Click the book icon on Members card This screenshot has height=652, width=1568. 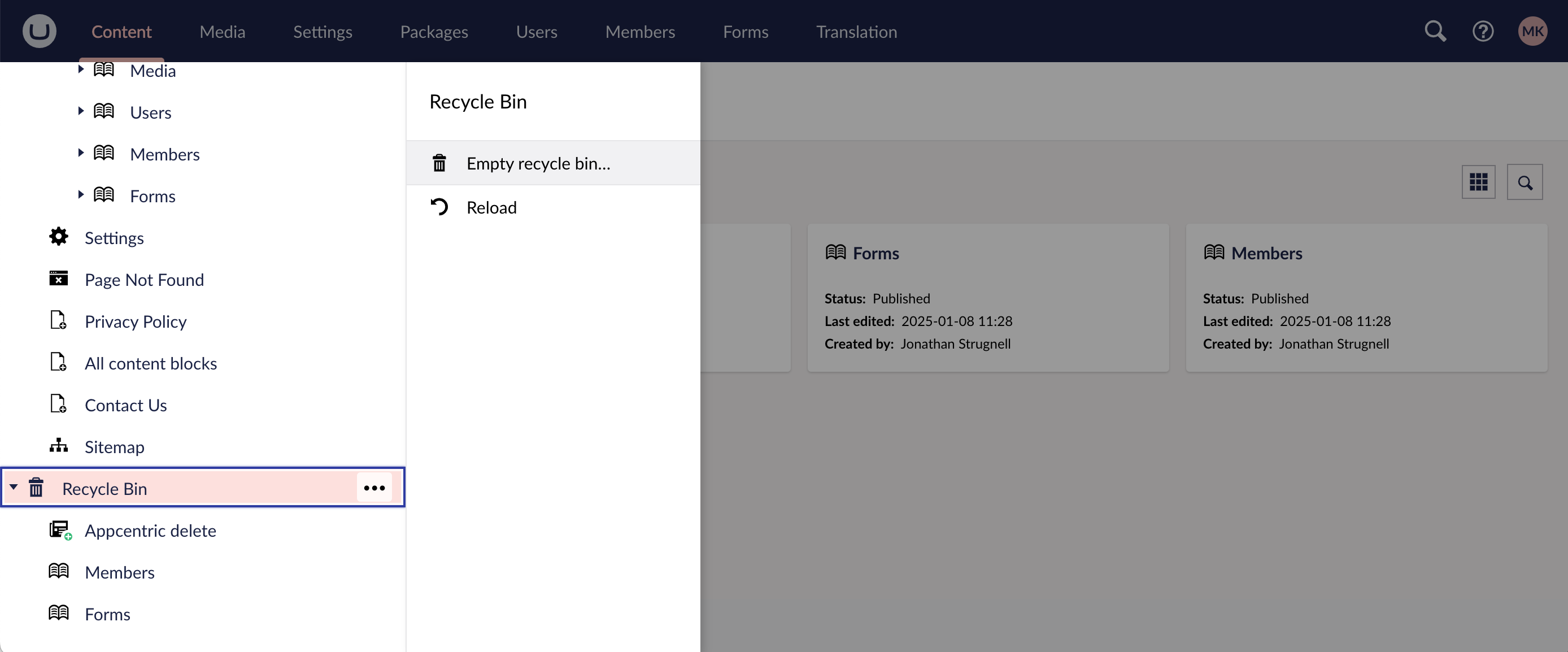pos(1214,253)
